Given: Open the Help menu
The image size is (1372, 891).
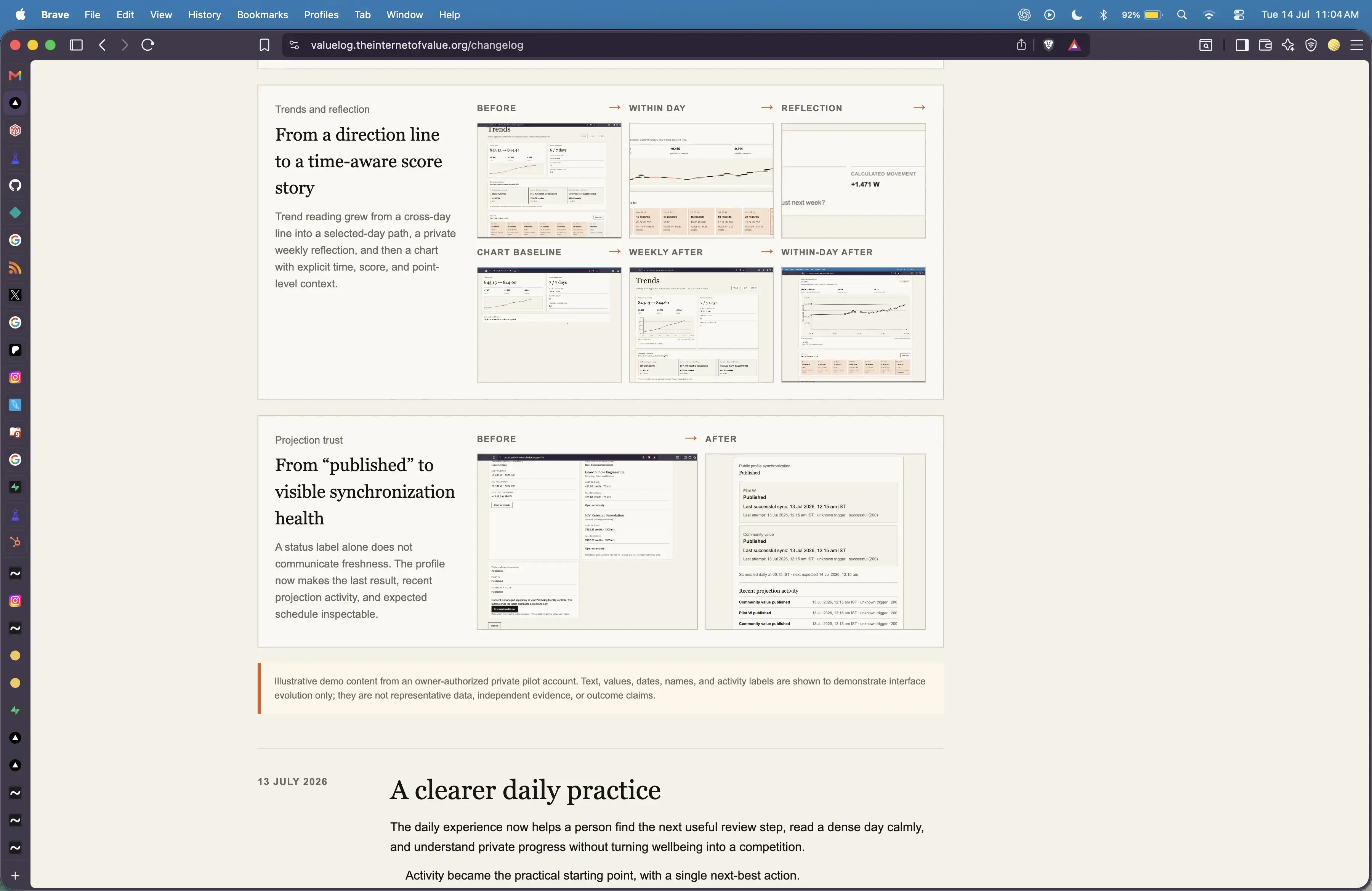Looking at the screenshot, I should (449, 15).
